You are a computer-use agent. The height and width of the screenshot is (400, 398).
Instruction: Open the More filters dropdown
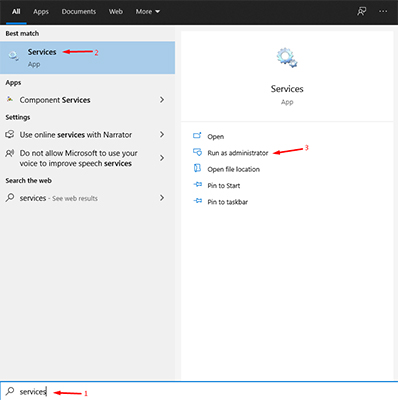(148, 12)
